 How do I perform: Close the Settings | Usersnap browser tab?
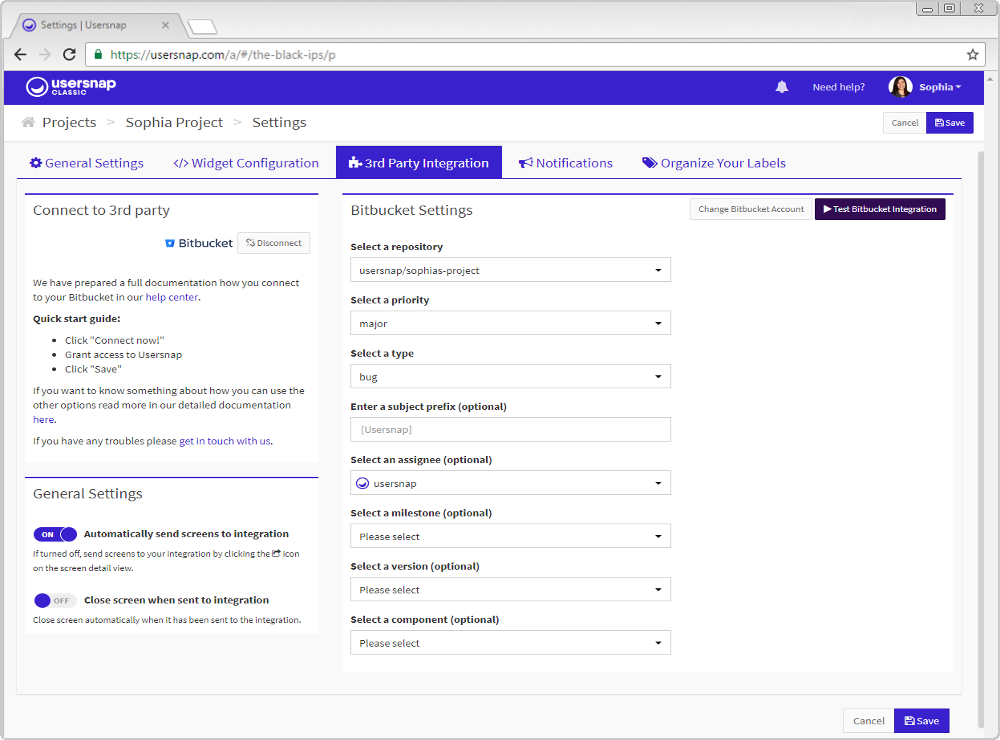pos(165,25)
